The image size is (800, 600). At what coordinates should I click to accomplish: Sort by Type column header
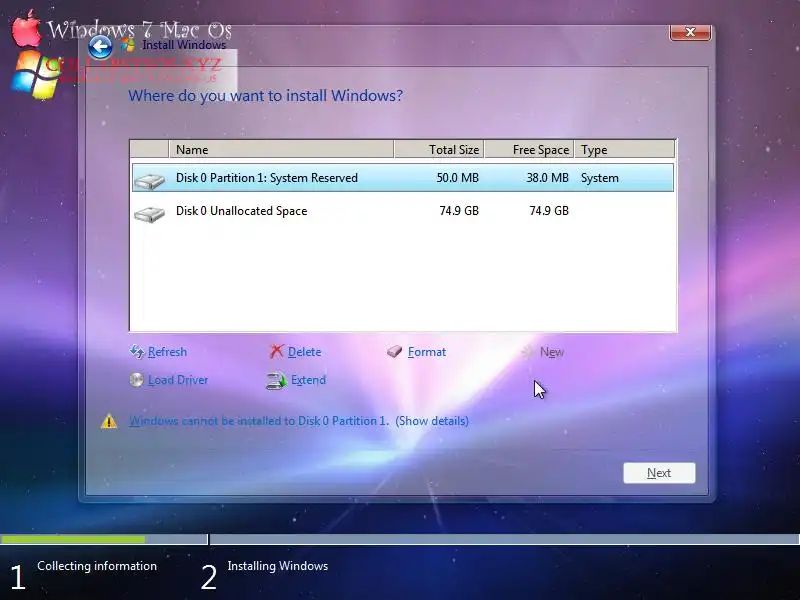tap(625, 149)
